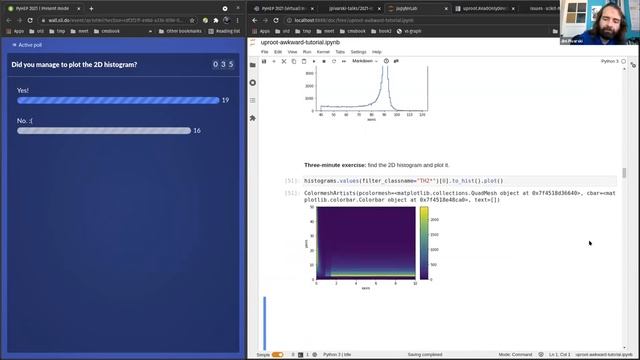Open the Extension Manager puzzle sidebar icon
This screenshot has width=640, height=360.
click(253, 118)
